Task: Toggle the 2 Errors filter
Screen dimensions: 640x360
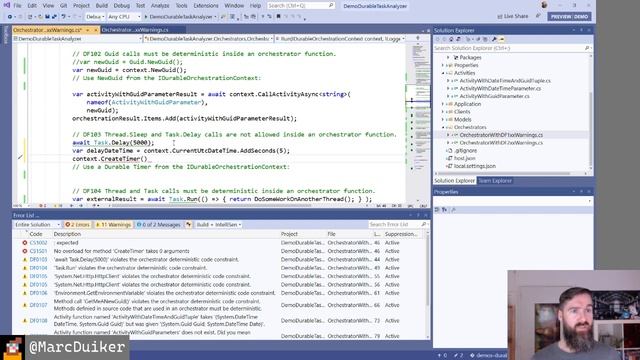Action: (x=77, y=224)
